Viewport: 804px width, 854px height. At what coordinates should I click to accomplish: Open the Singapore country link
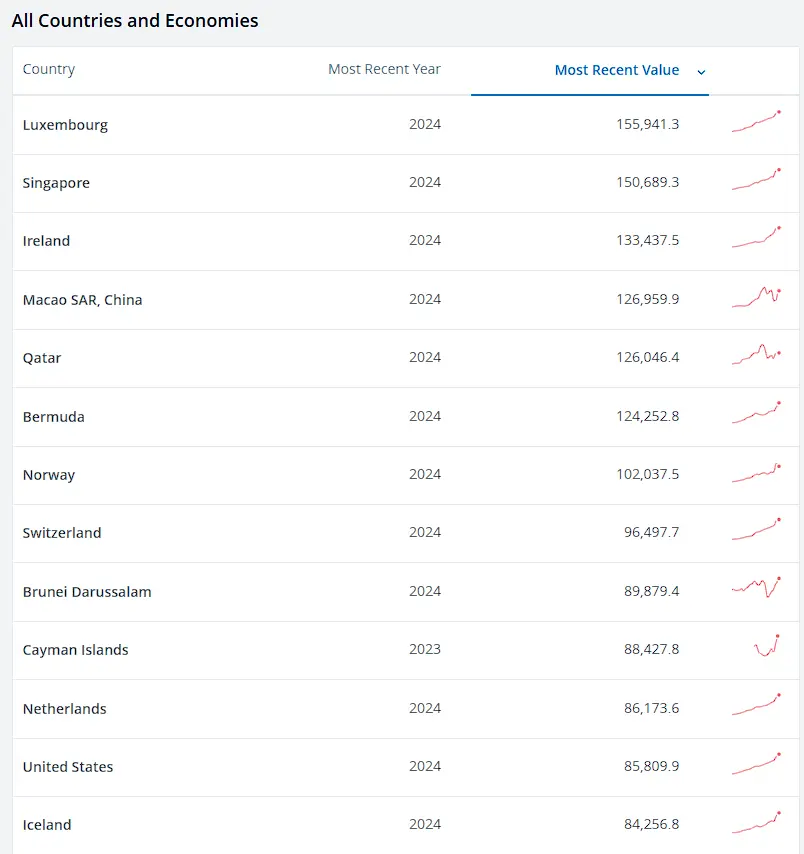(x=56, y=183)
